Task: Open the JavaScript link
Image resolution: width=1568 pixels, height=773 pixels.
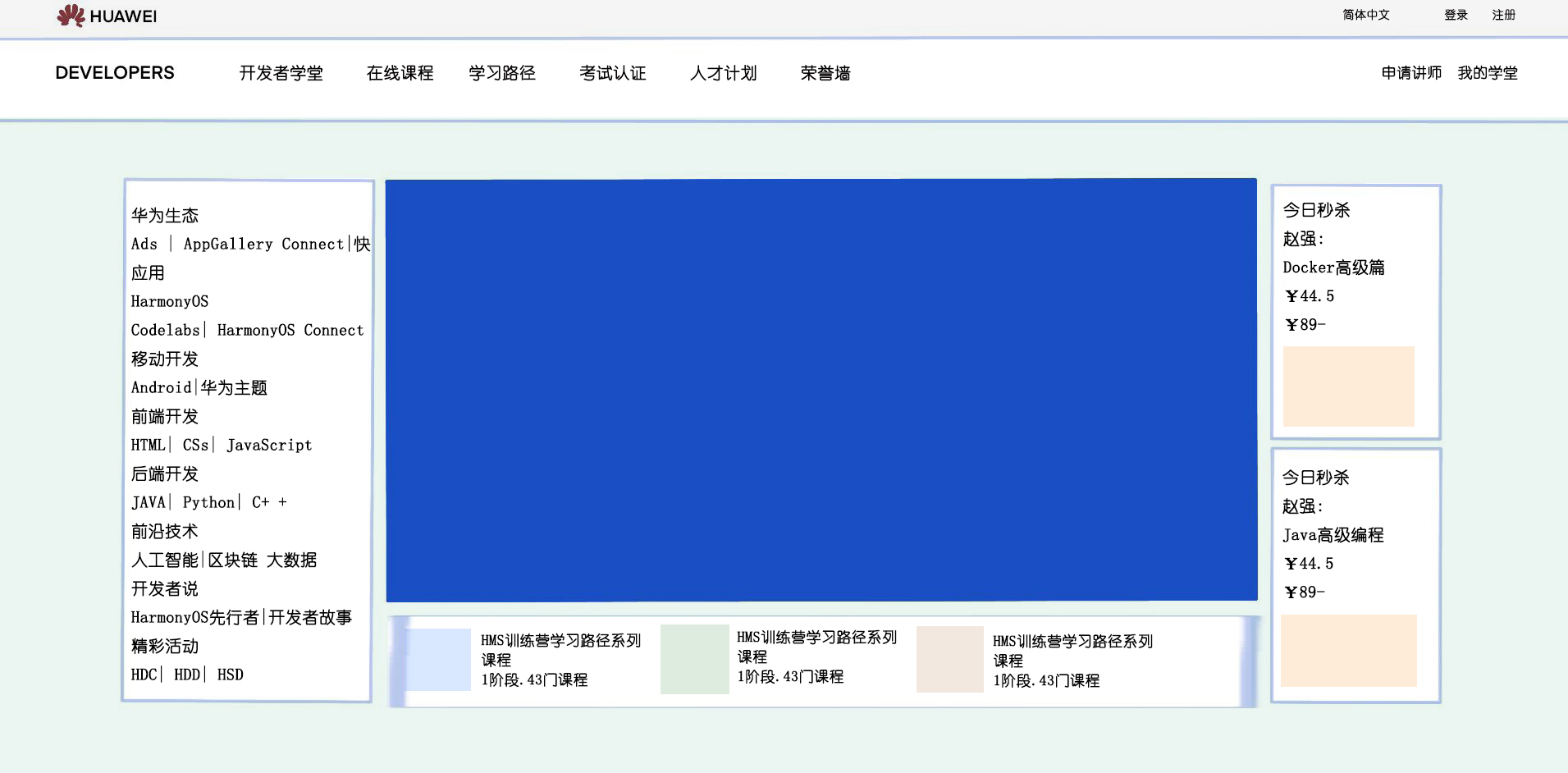Action: tap(269, 445)
